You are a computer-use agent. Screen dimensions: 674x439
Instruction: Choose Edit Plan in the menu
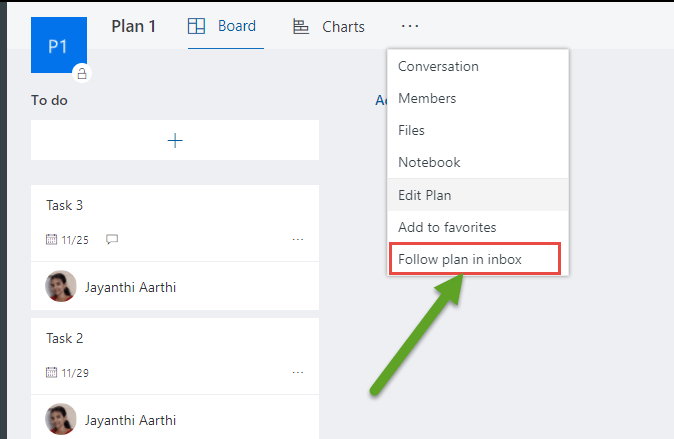pos(425,195)
